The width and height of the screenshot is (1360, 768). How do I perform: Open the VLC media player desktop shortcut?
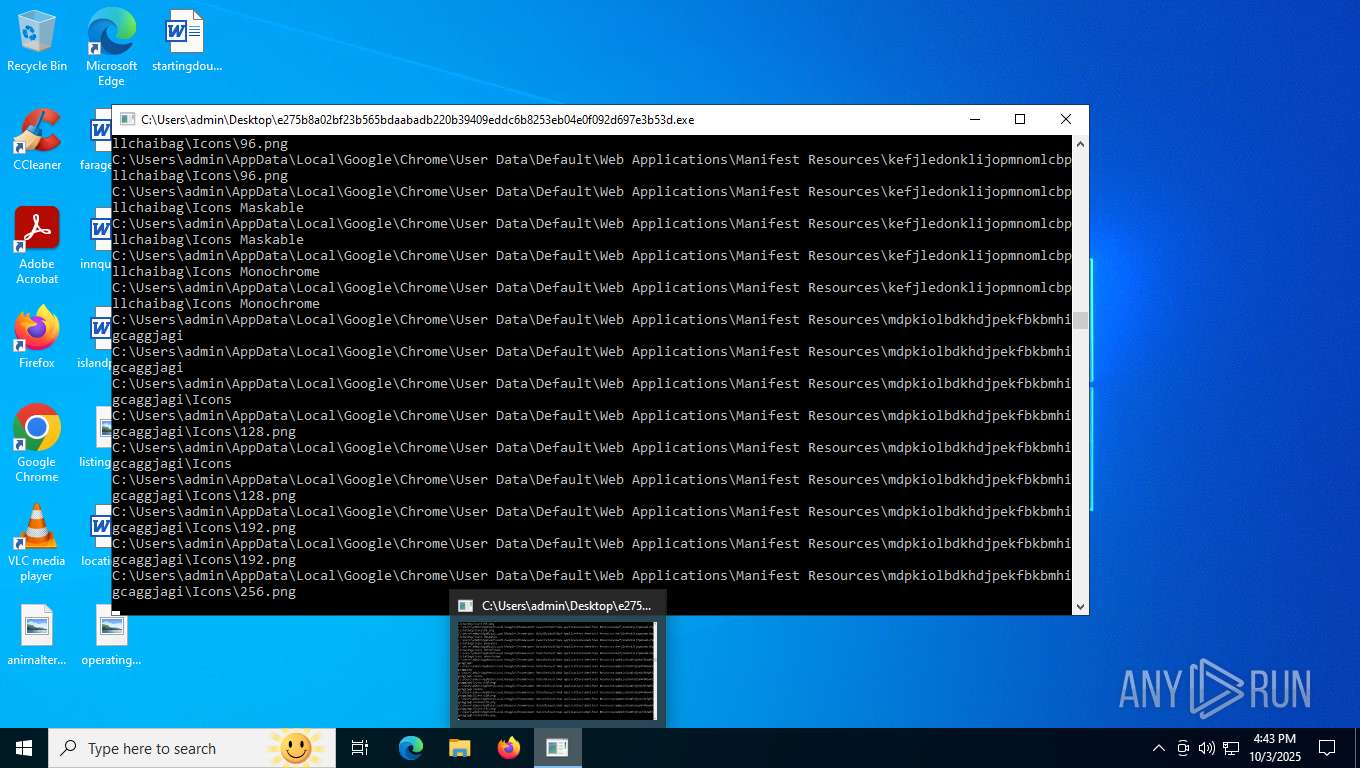tap(37, 543)
